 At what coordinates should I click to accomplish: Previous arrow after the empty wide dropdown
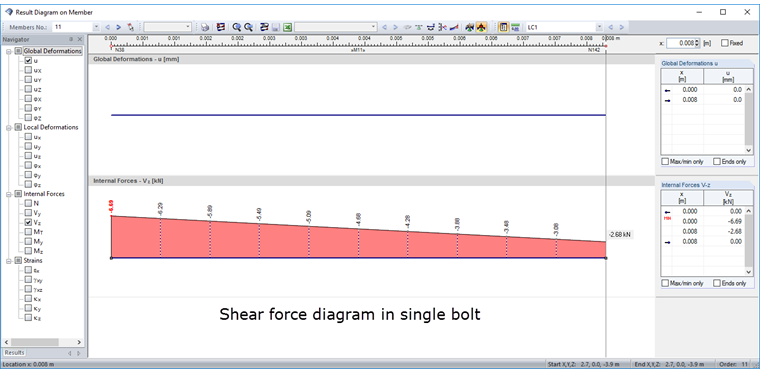click(384, 27)
